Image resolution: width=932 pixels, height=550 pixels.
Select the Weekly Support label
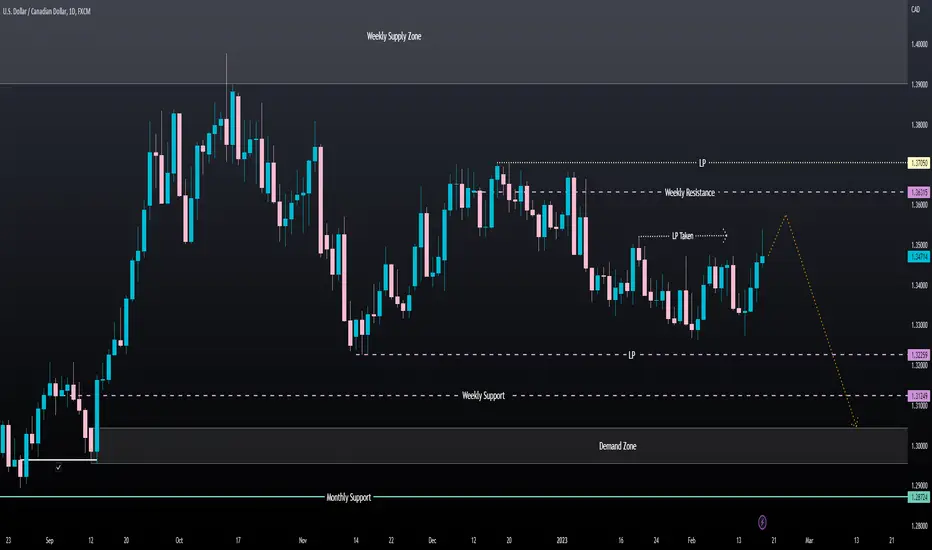pos(483,396)
